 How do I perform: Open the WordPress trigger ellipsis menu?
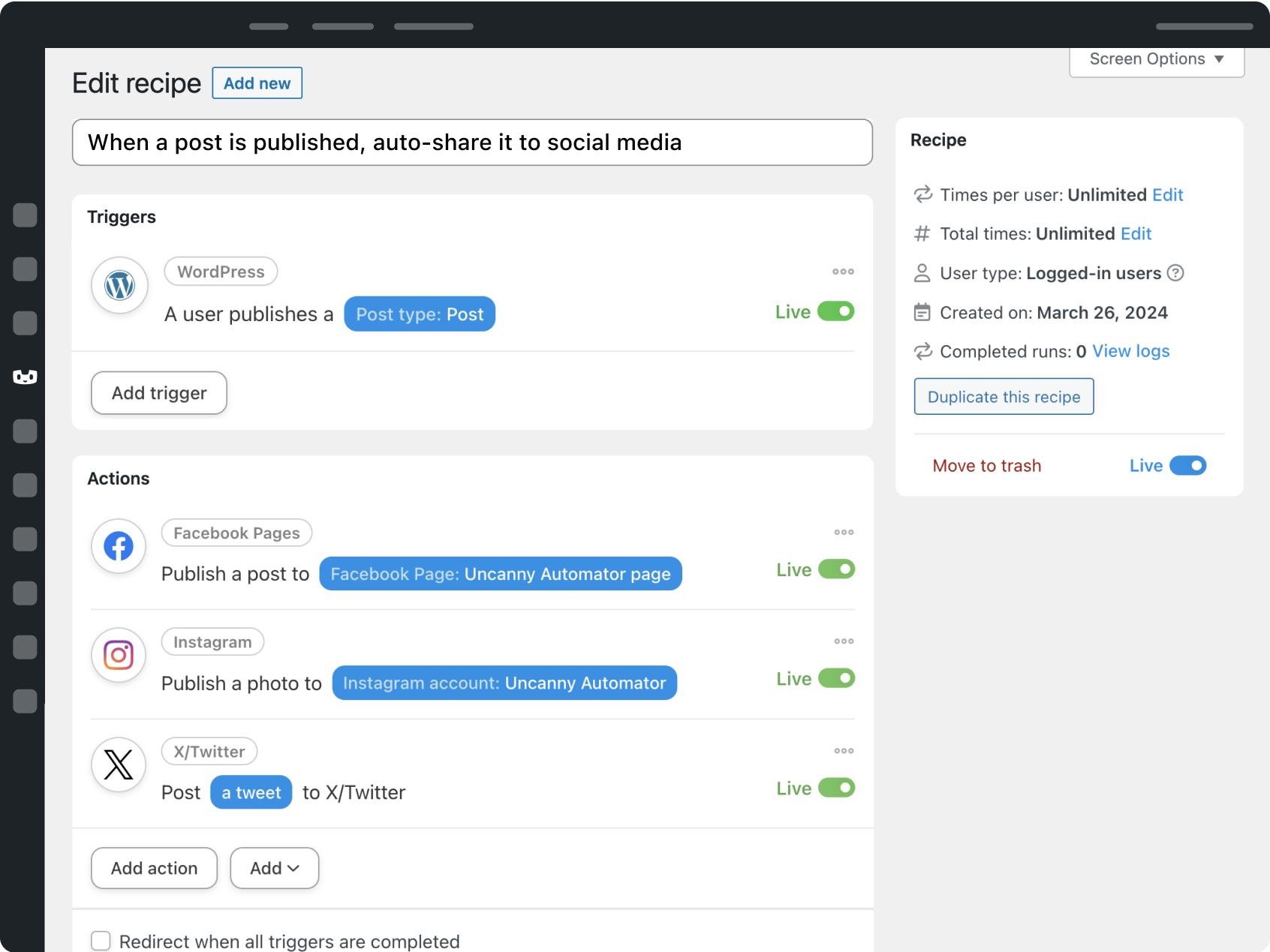coord(843,272)
